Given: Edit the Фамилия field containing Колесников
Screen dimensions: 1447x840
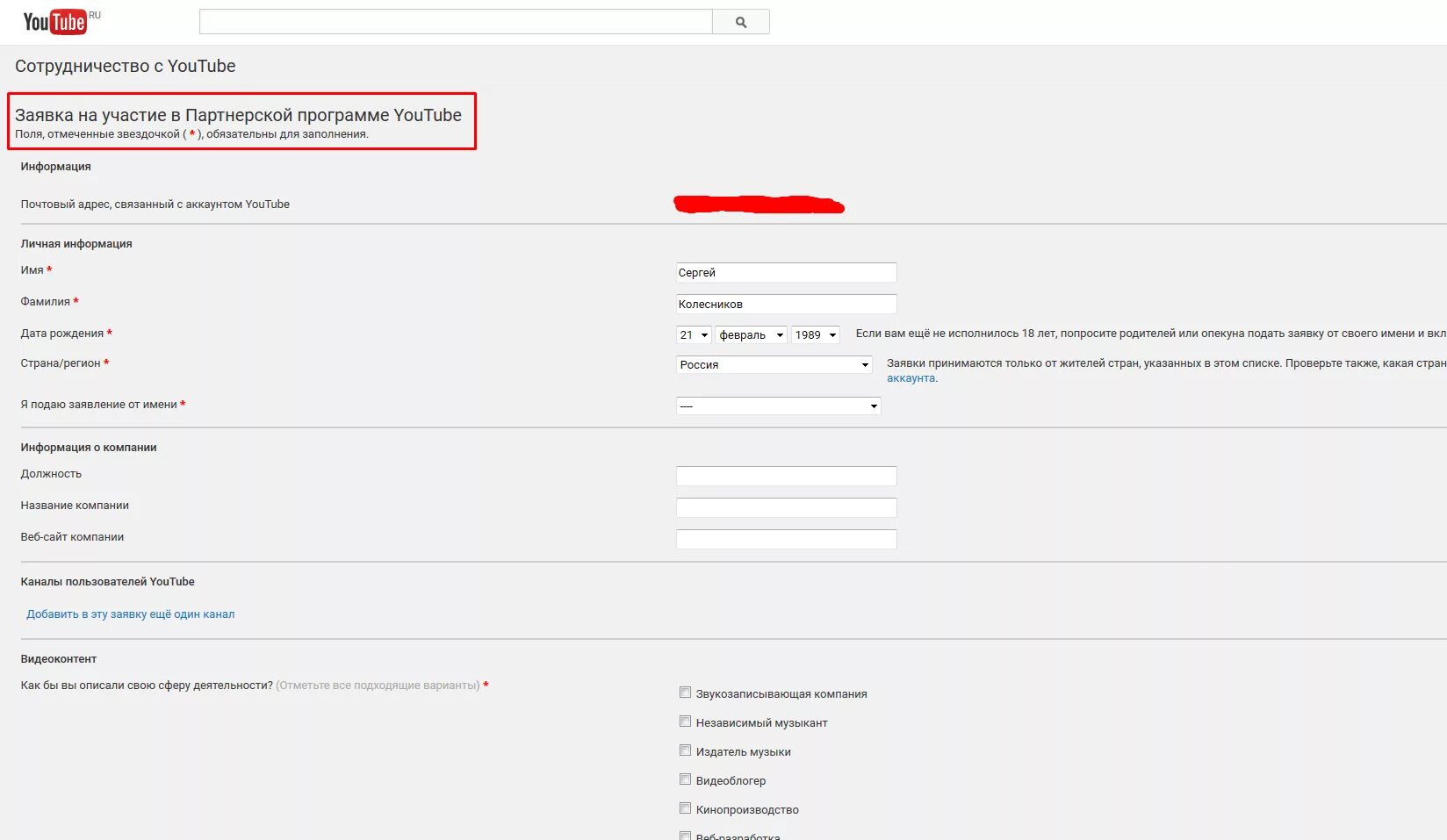Looking at the screenshot, I should pyautogui.click(x=787, y=305).
